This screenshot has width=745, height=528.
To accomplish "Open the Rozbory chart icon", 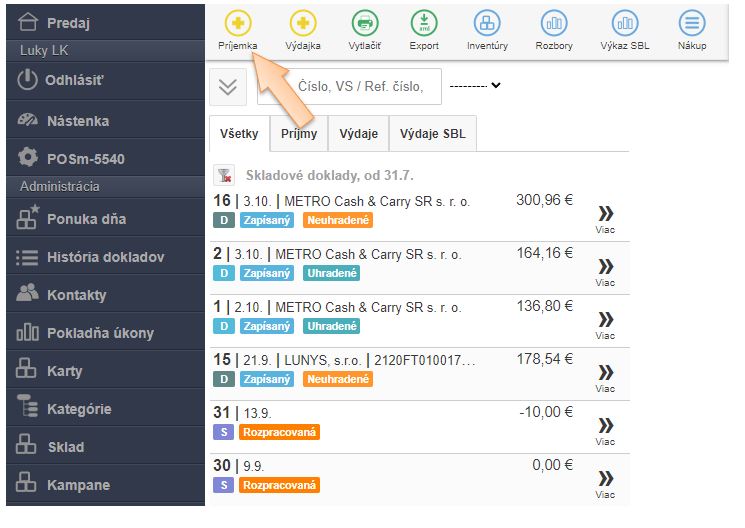I will (553, 23).
